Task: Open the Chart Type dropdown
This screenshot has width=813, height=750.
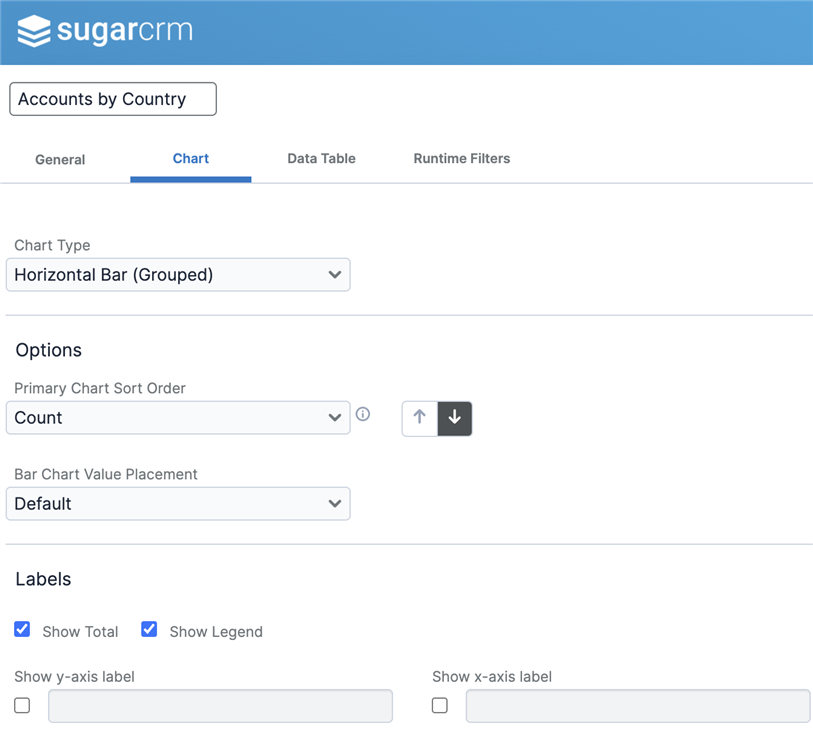Action: pyautogui.click(x=178, y=275)
